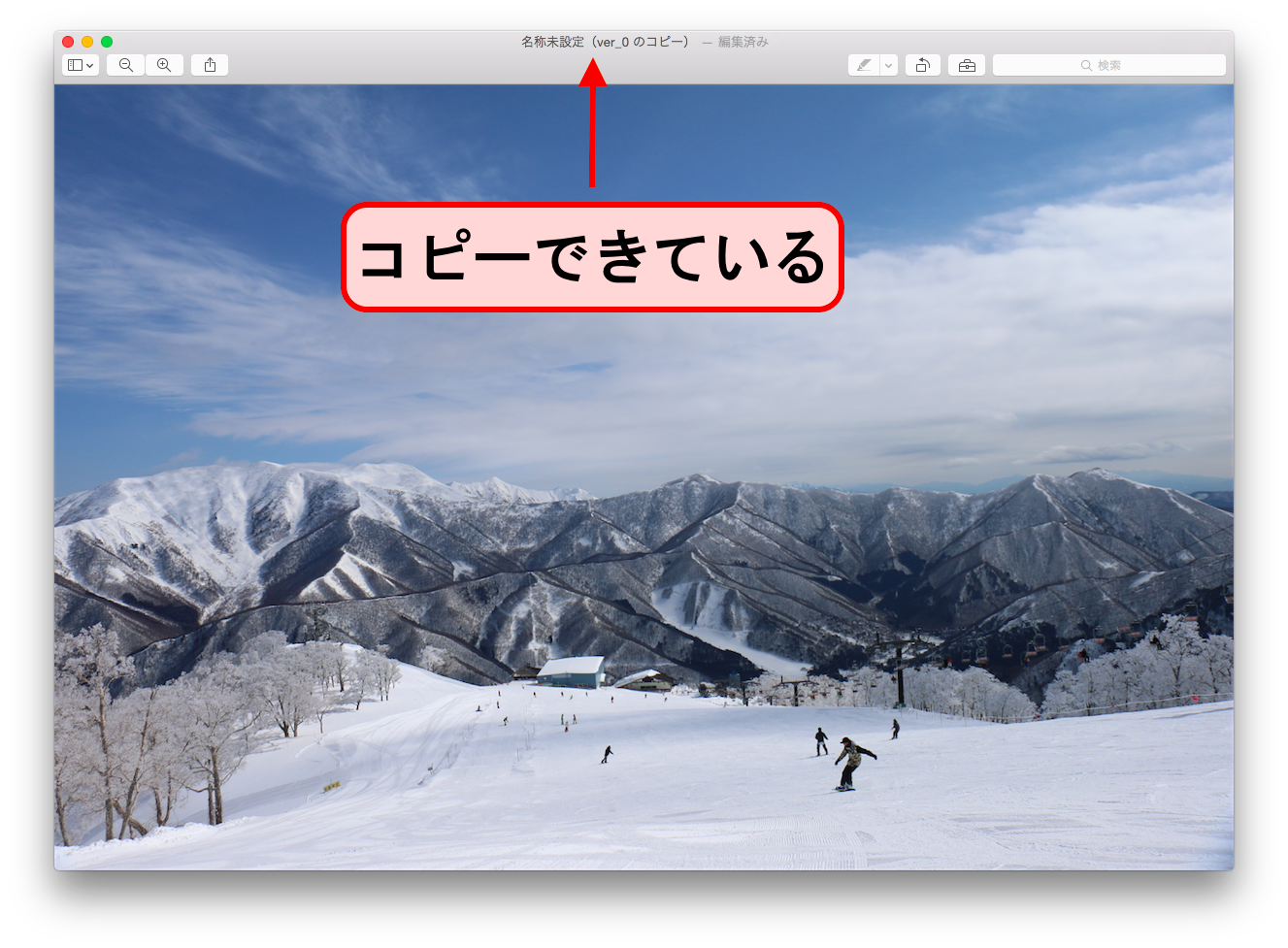This screenshot has height=948, width=1288.
Task: Click the window title 名称未設定 (ver_0 のコピー)
Action: click(605, 42)
